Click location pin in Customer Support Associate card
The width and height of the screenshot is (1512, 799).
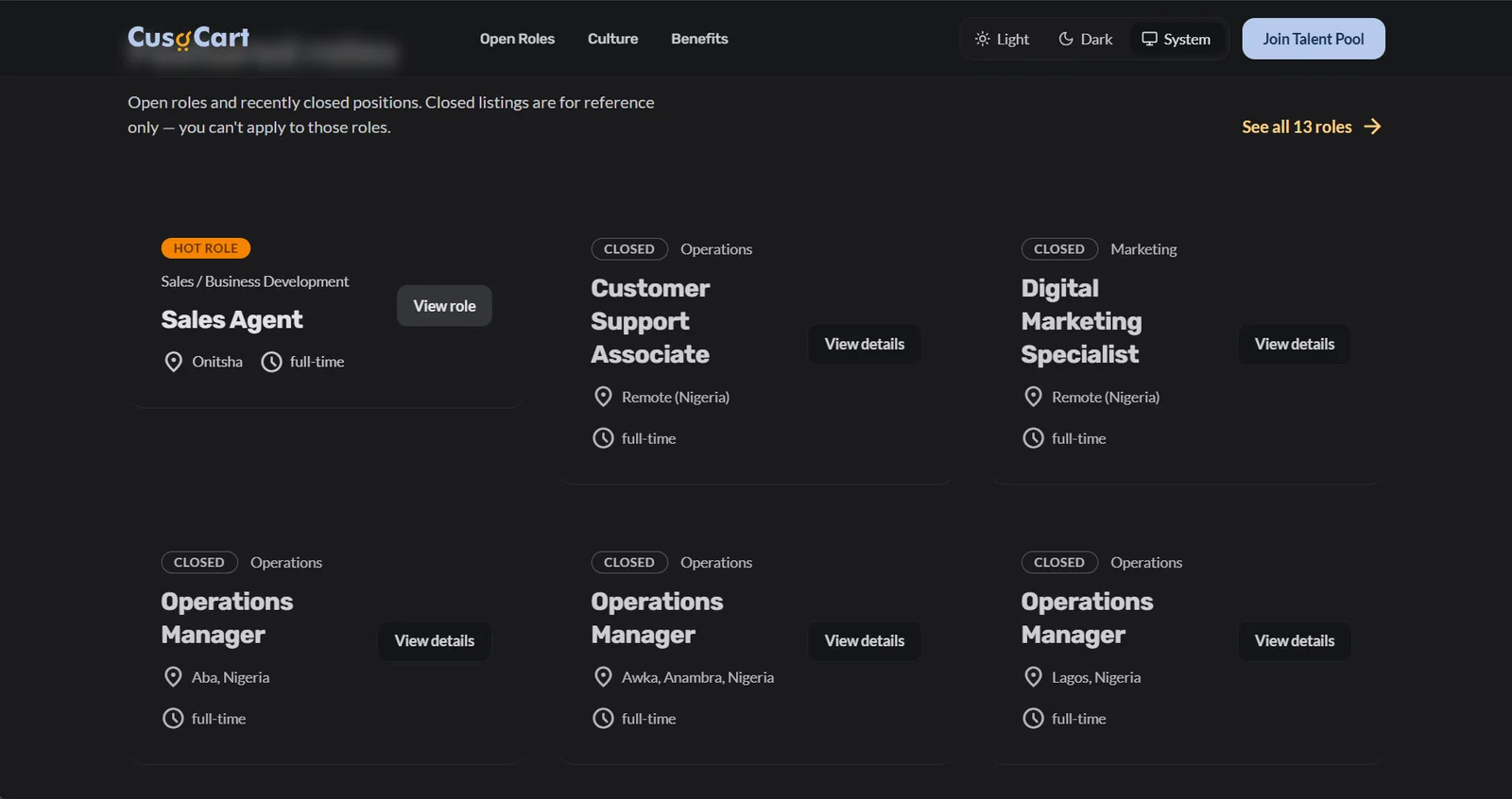coord(603,397)
